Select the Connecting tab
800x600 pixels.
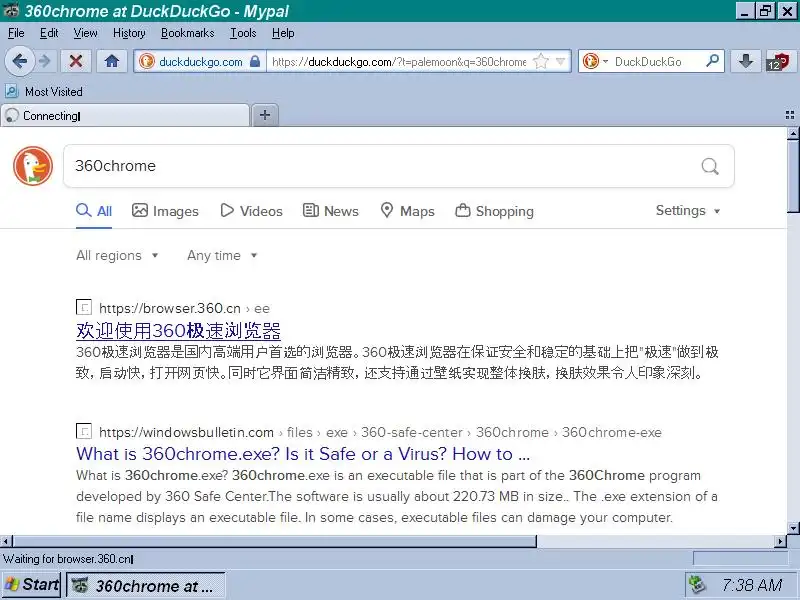(x=126, y=116)
